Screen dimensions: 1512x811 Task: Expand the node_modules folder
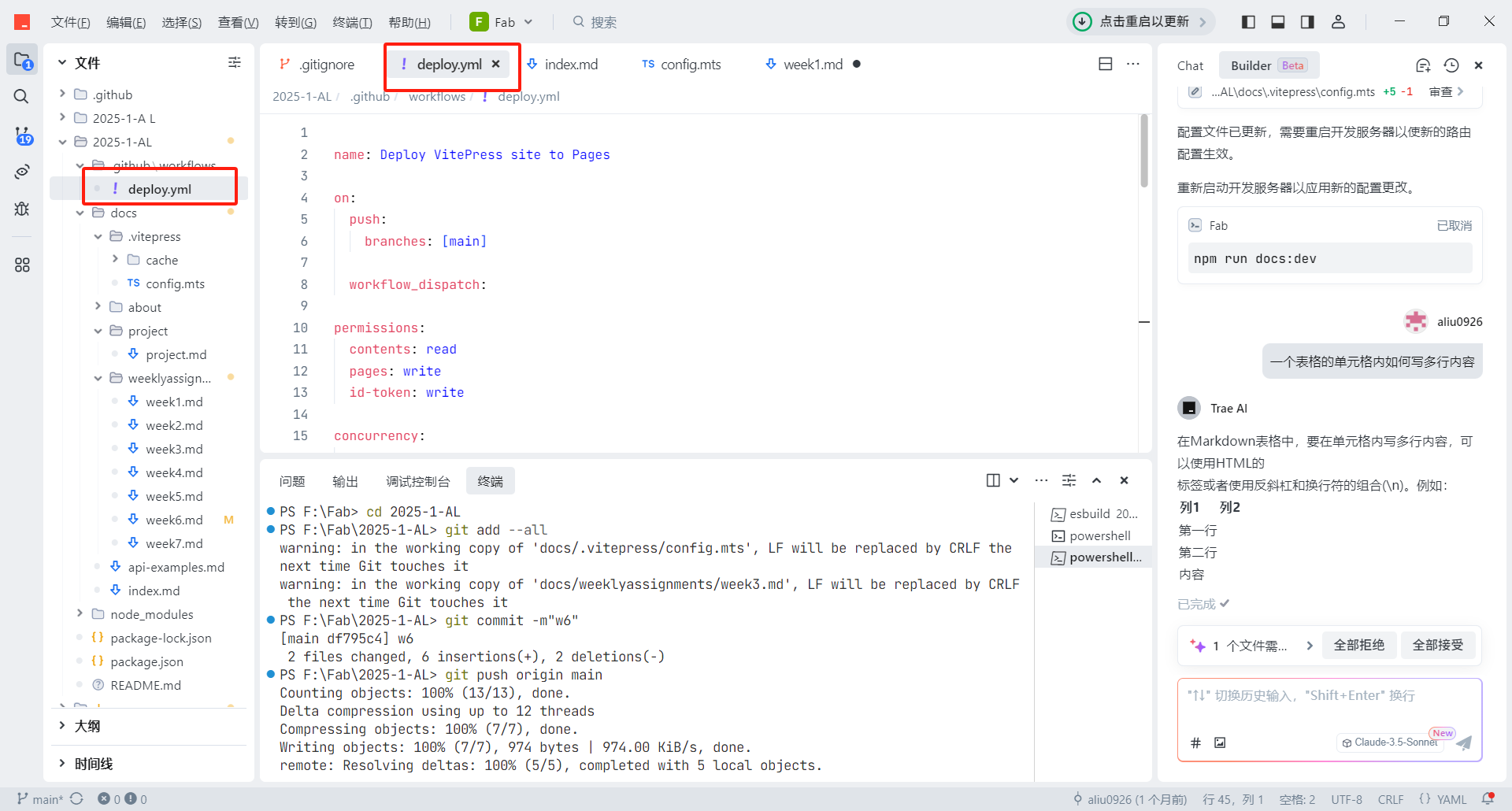pyautogui.click(x=151, y=614)
